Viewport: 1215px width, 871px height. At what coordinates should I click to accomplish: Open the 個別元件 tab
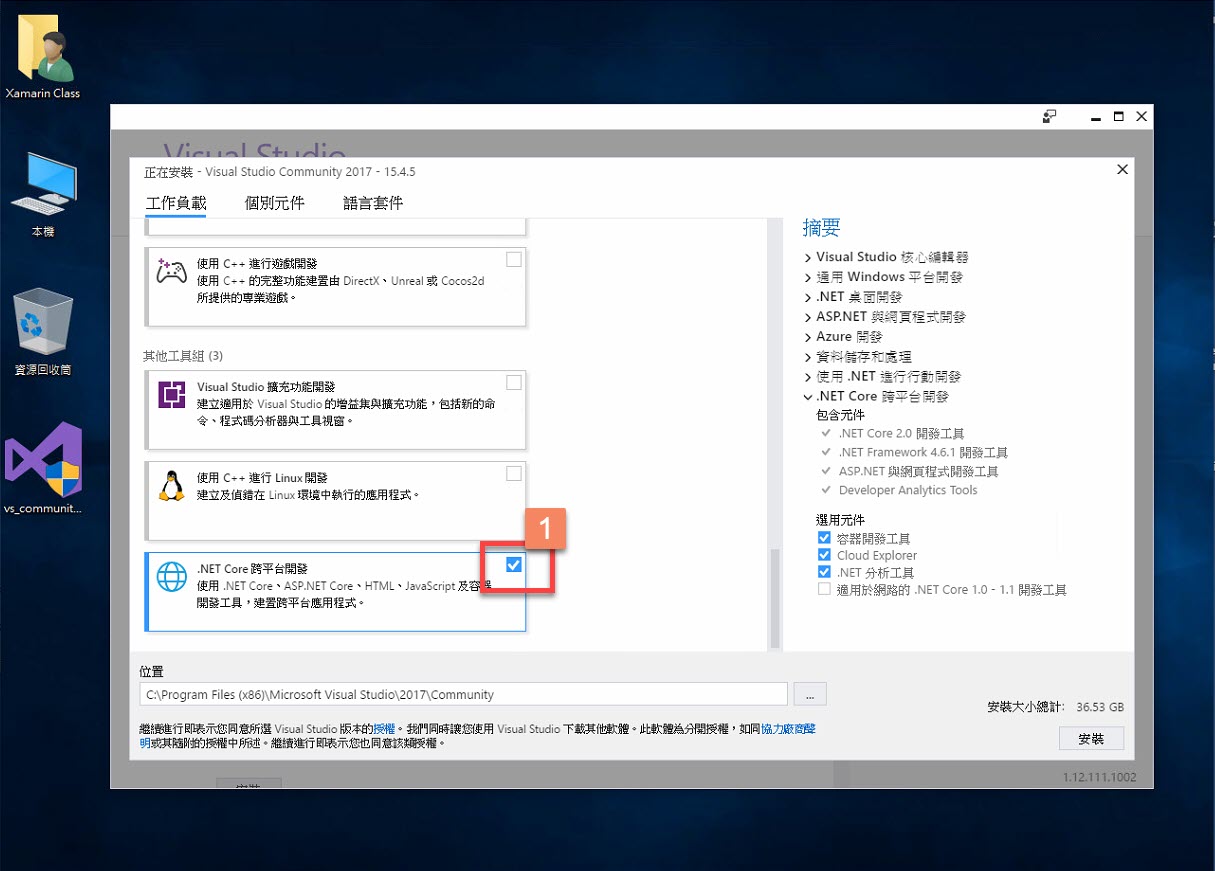(x=274, y=203)
